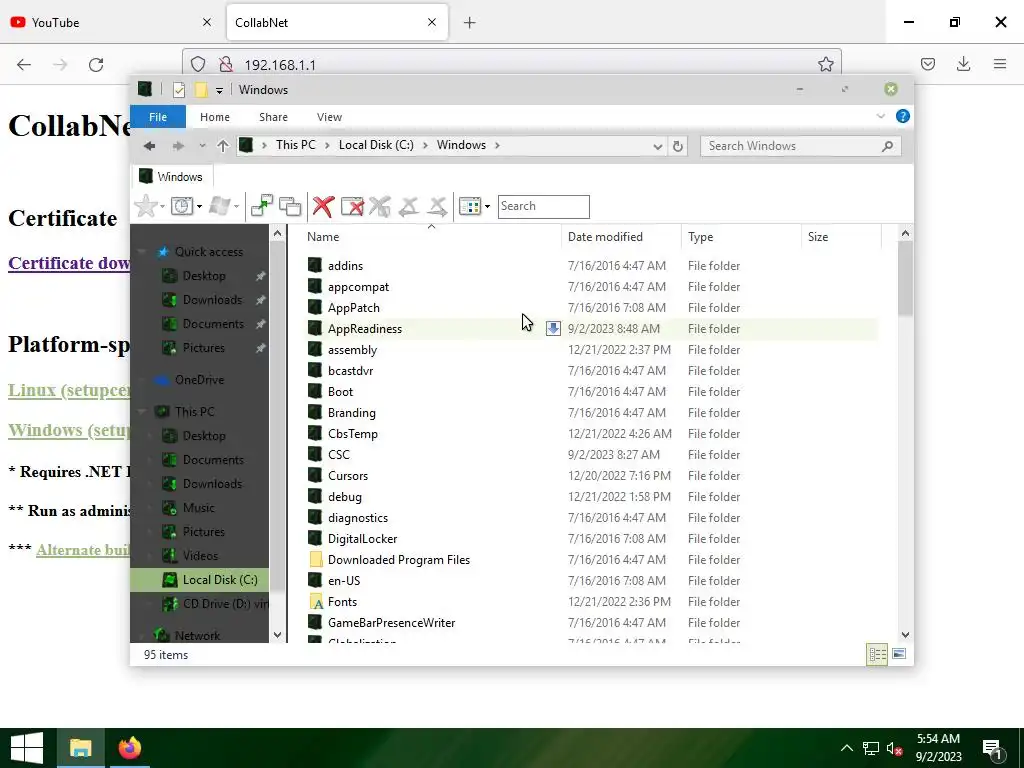Select the Windows folder tab
The height and width of the screenshot is (768, 1024).
pyautogui.click(x=174, y=176)
